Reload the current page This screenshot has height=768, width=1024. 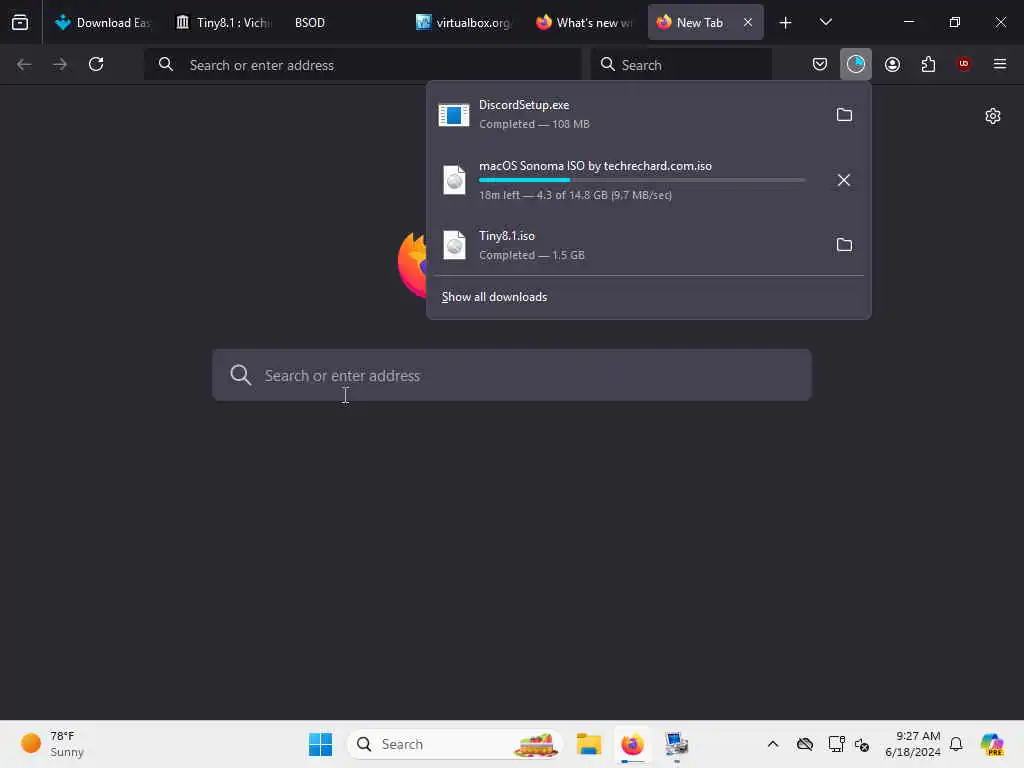click(x=96, y=64)
